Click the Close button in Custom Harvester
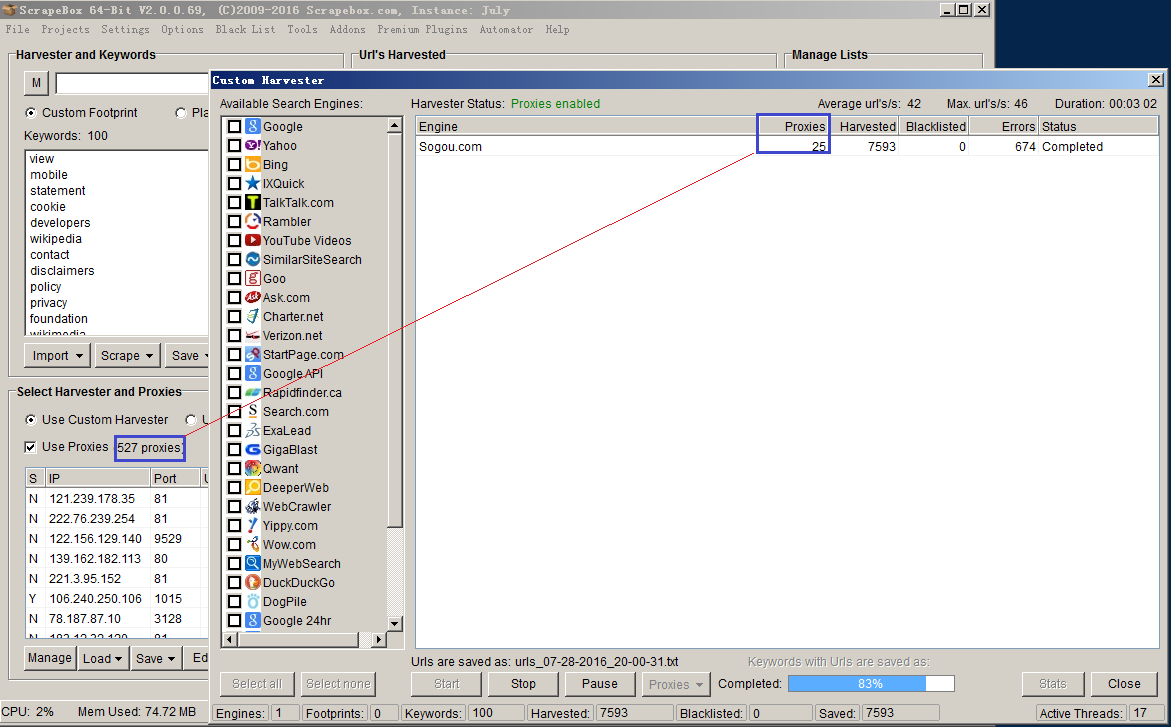 (1124, 684)
